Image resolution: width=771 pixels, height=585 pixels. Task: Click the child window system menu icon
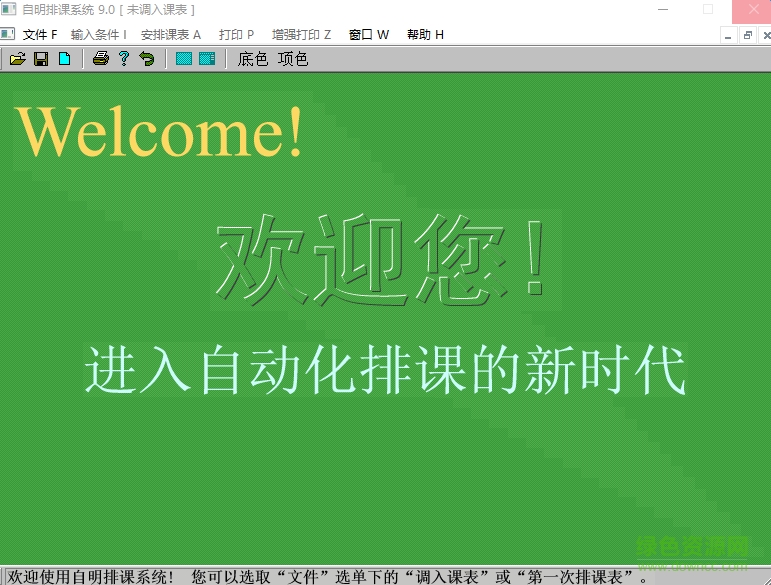pos(7,34)
